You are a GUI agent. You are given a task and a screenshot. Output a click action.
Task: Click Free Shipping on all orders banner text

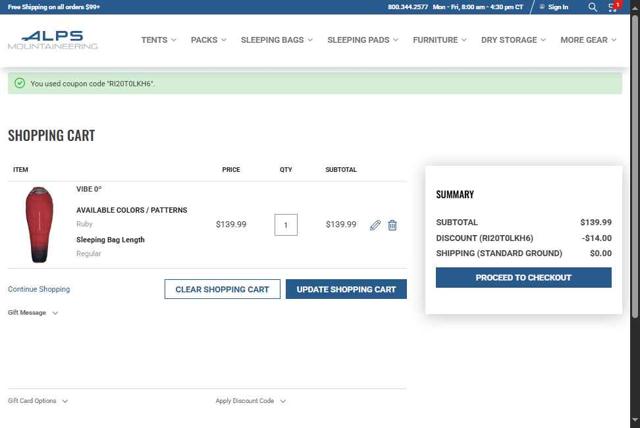click(53, 7)
